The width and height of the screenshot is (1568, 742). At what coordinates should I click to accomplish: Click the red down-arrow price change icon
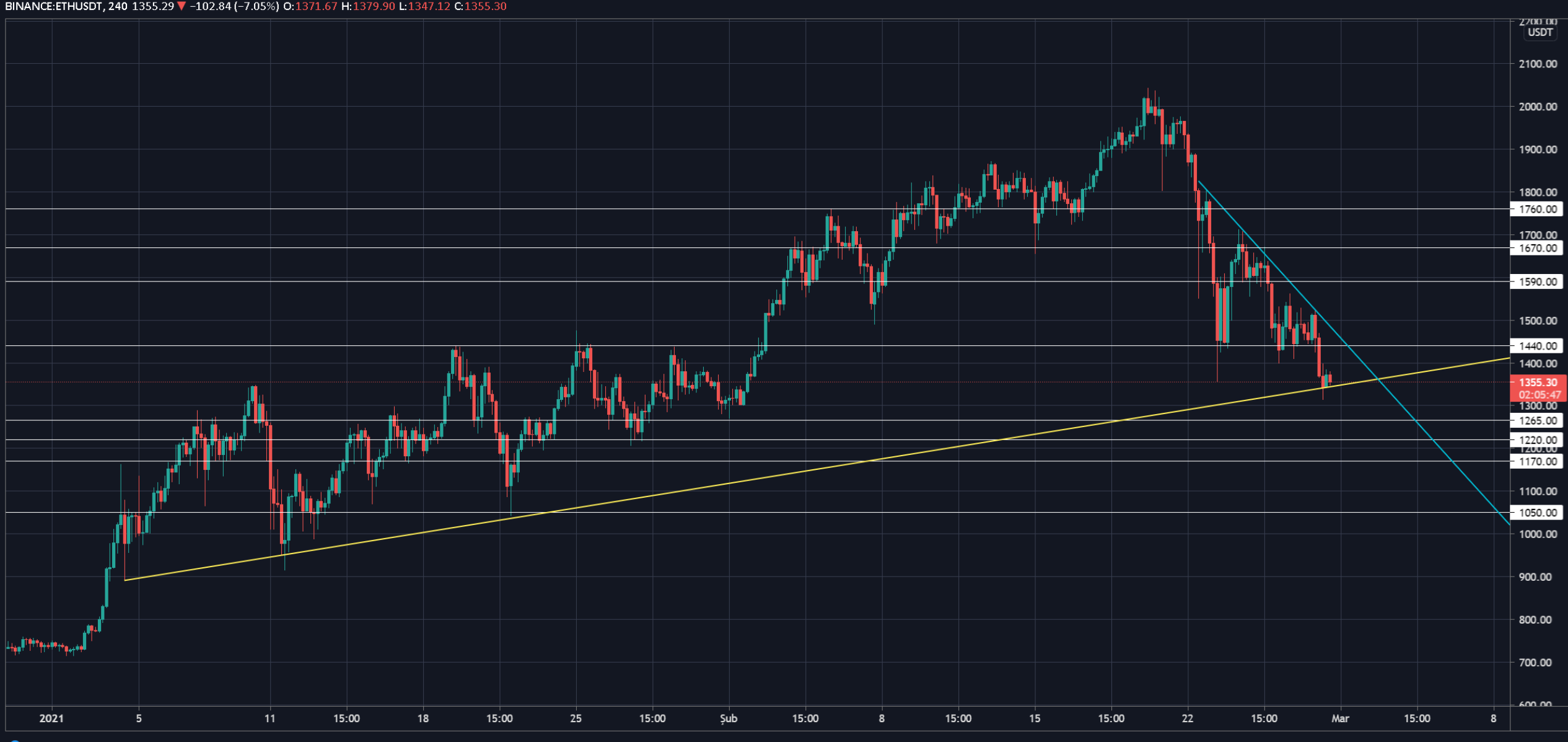182,7
